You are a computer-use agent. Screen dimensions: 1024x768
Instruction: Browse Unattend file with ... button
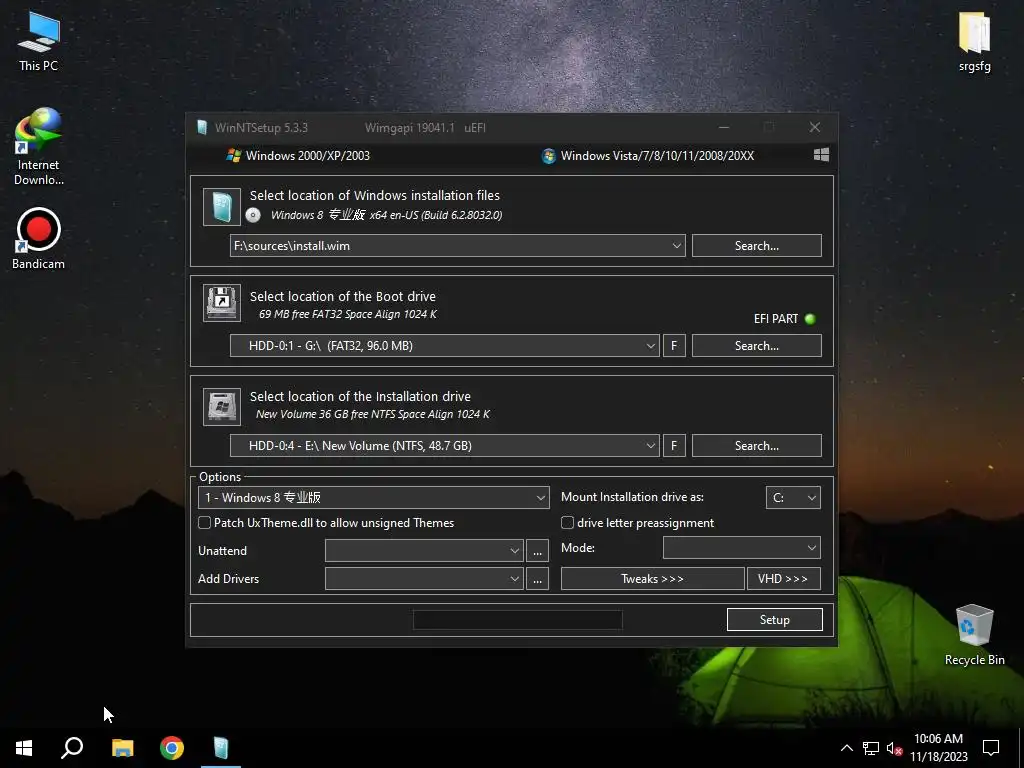pyautogui.click(x=537, y=551)
